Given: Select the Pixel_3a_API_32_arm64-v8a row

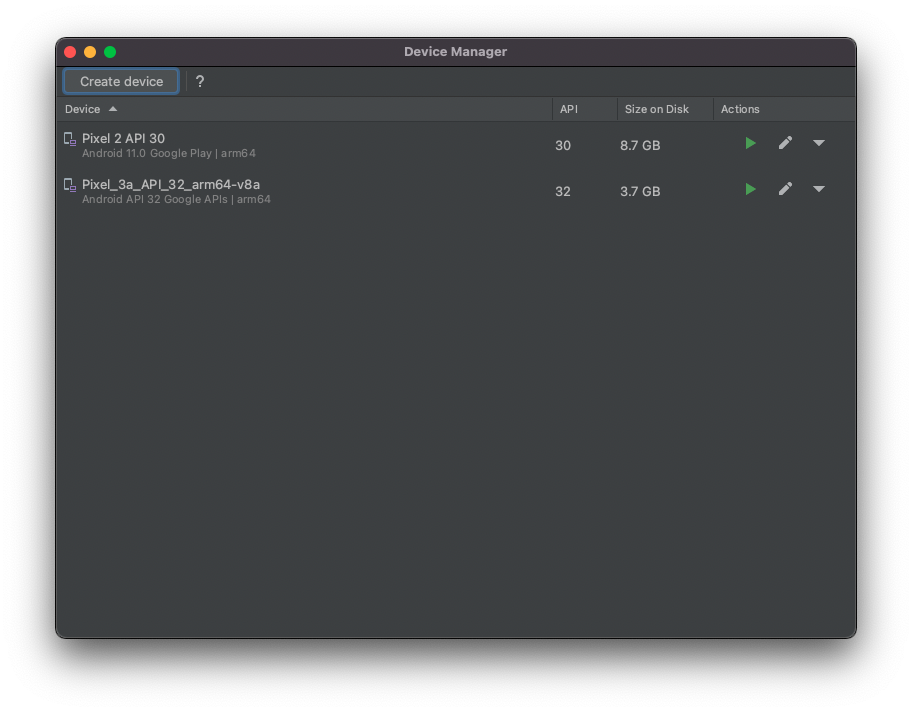Looking at the screenshot, I should pyautogui.click(x=300, y=191).
